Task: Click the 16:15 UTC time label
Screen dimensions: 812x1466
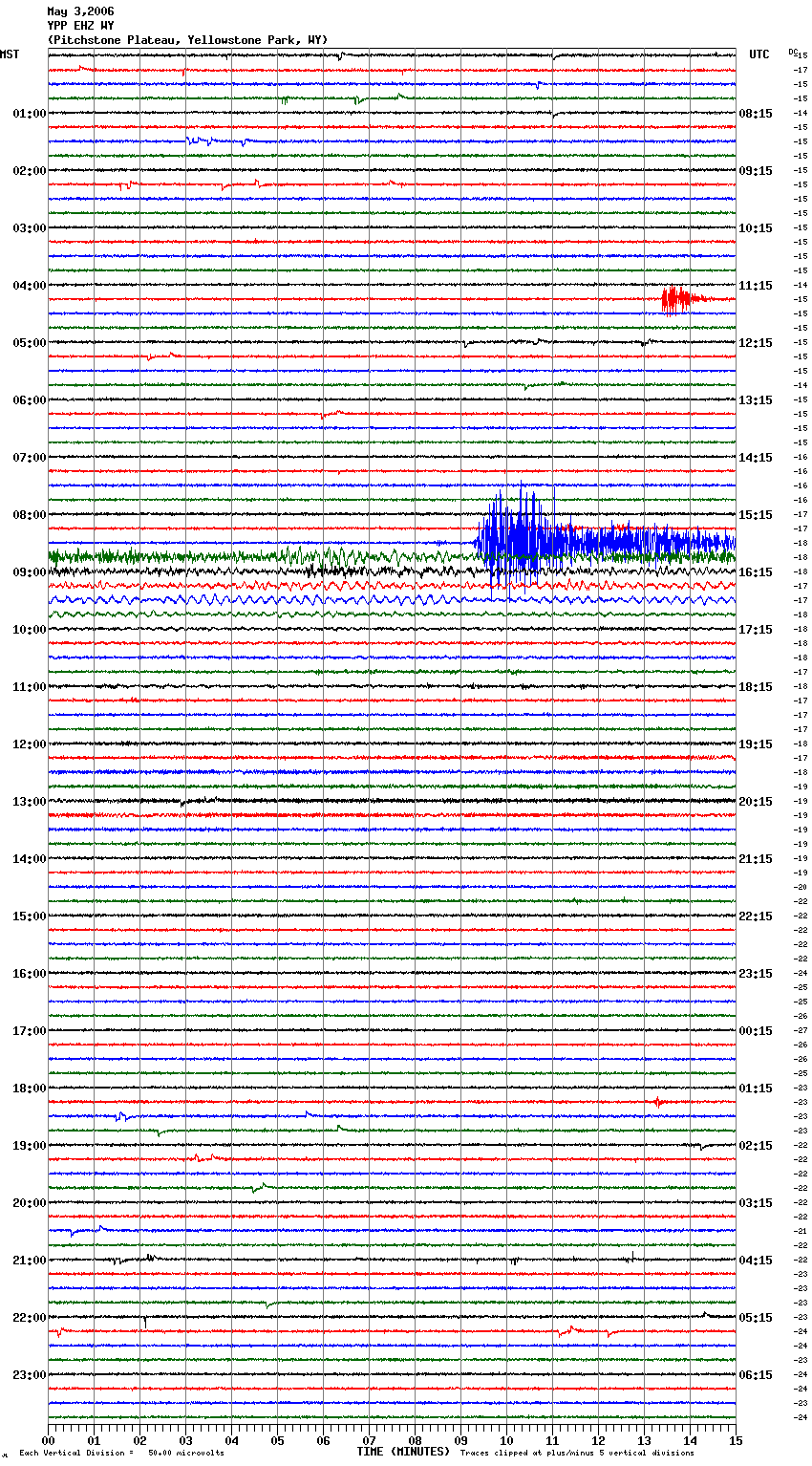Action: 756,572
